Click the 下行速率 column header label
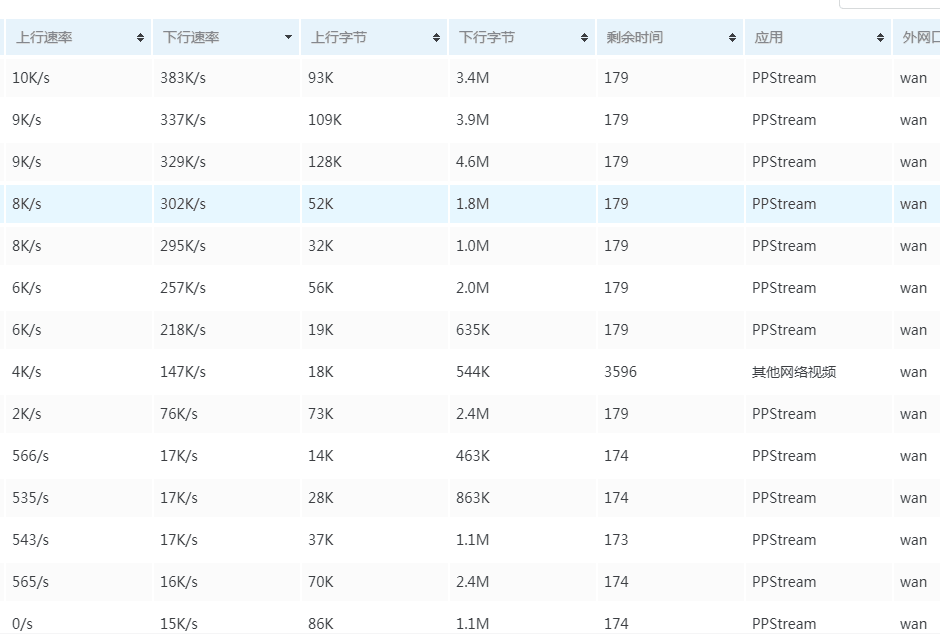This screenshot has width=940, height=640. (x=191, y=38)
